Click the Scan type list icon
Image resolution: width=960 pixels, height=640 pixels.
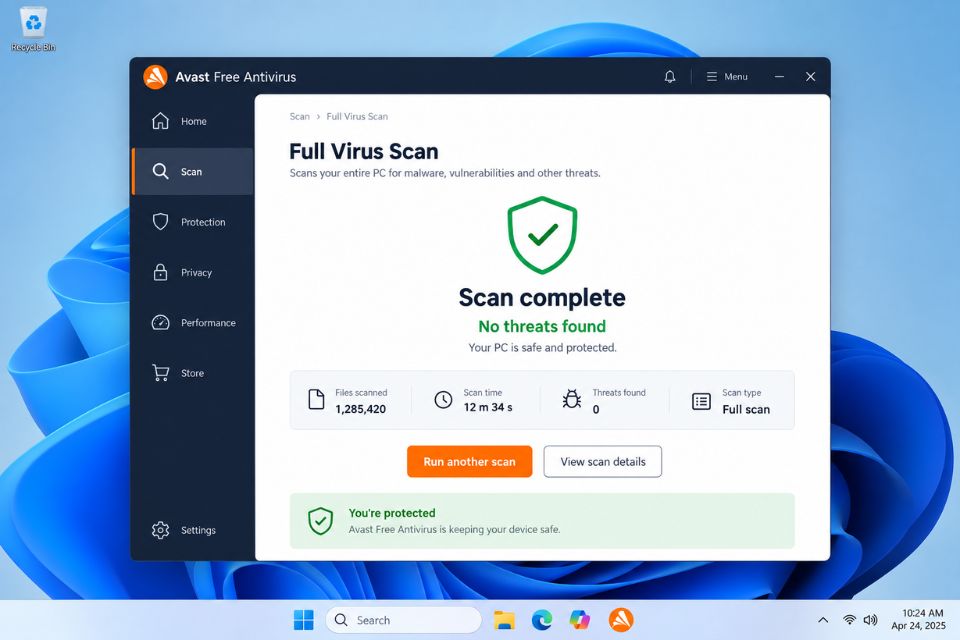coord(701,401)
